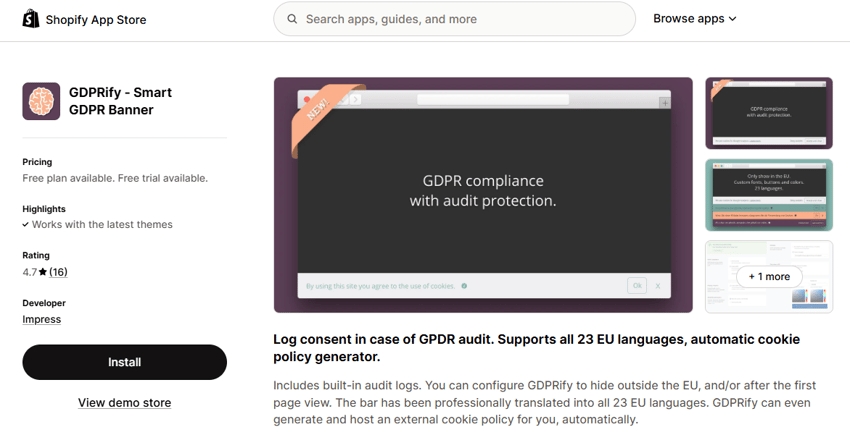Viewport: 850px width, 427px height.
Task: Click the search magnifier icon
Action: tap(292, 19)
